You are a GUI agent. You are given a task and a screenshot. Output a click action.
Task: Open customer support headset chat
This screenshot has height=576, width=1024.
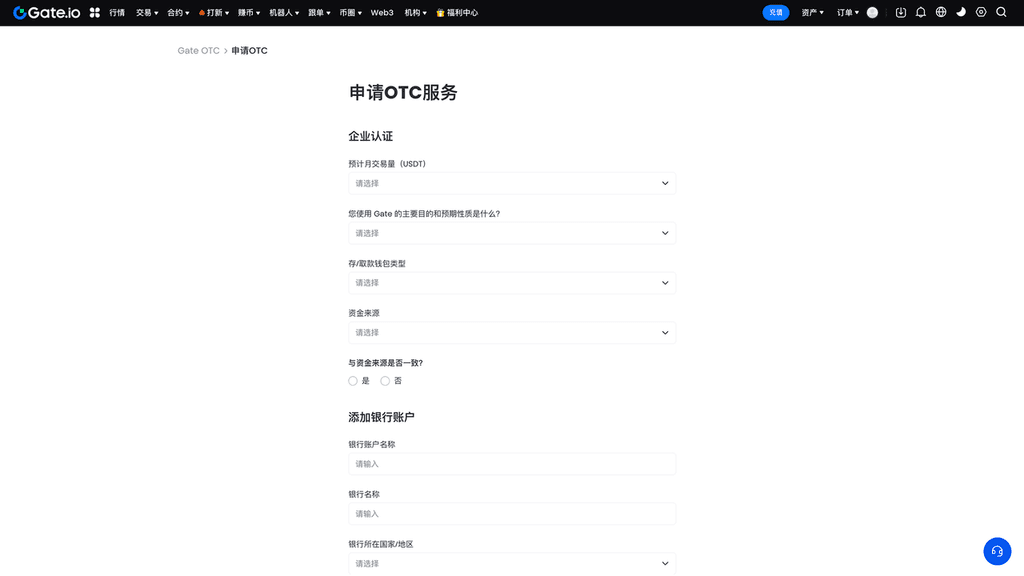996,551
